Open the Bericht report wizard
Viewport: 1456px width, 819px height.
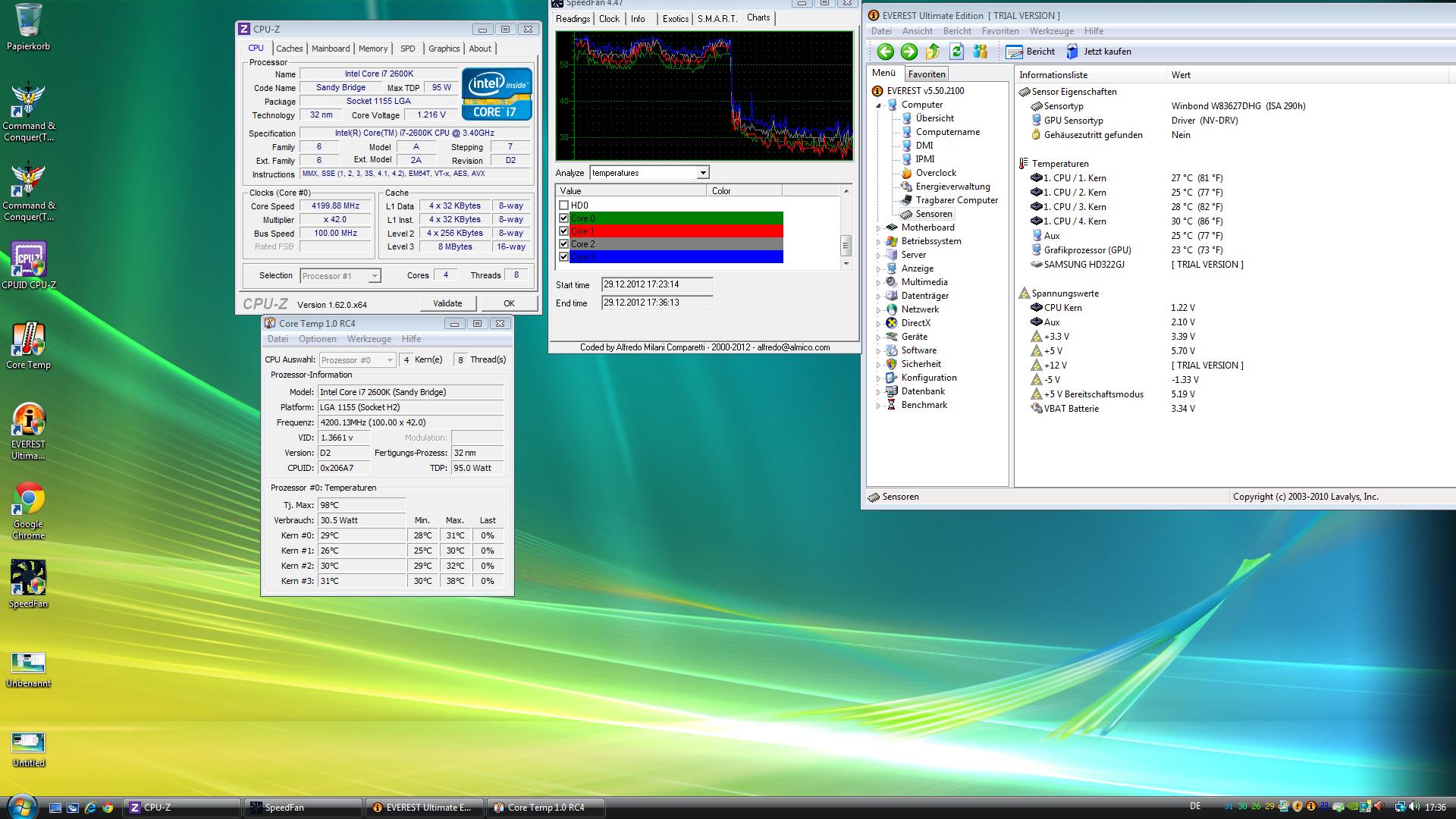click(x=1030, y=52)
